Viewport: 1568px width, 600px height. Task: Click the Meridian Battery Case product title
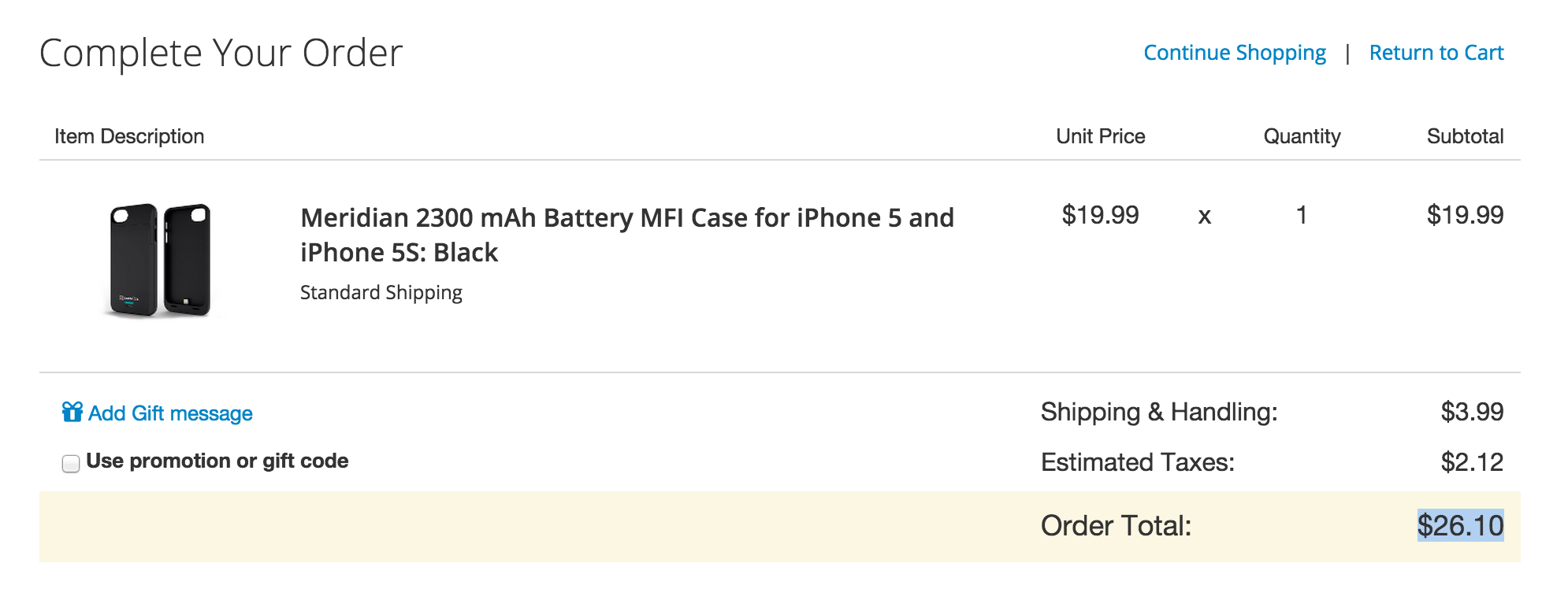click(x=626, y=235)
